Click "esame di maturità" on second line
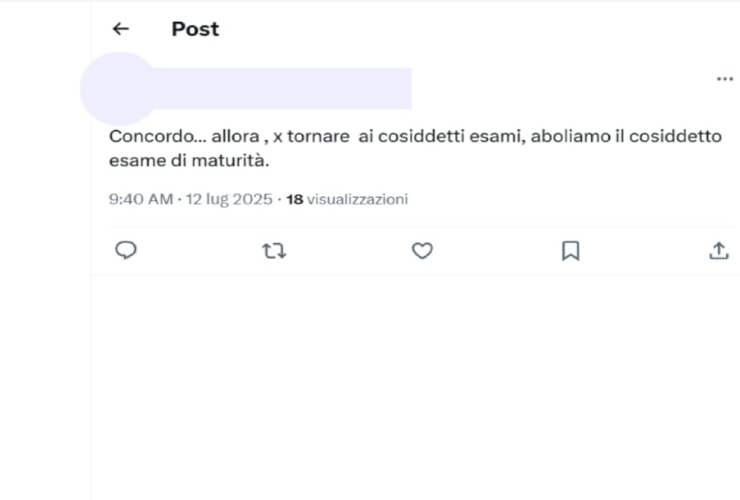This screenshot has height=500, width=740. [x=189, y=160]
